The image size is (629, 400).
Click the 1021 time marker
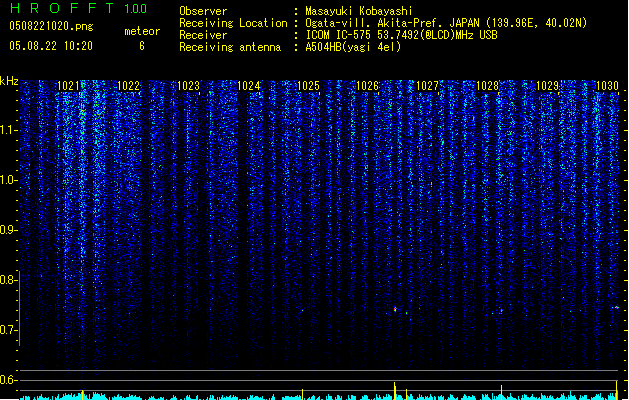[69, 86]
